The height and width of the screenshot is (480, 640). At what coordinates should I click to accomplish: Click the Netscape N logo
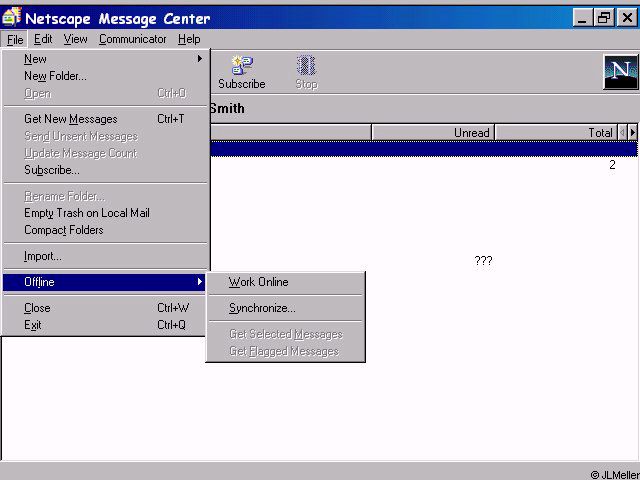(x=620, y=72)
